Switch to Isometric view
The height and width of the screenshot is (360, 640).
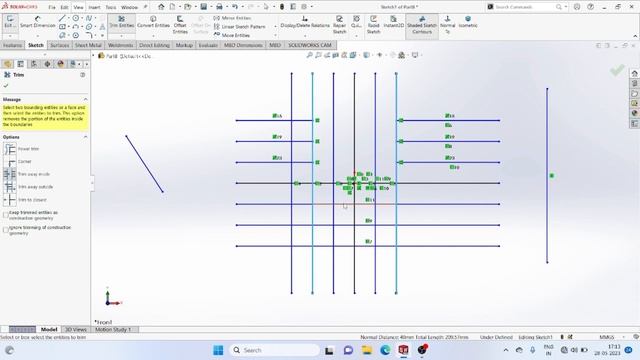click(468, 22)
